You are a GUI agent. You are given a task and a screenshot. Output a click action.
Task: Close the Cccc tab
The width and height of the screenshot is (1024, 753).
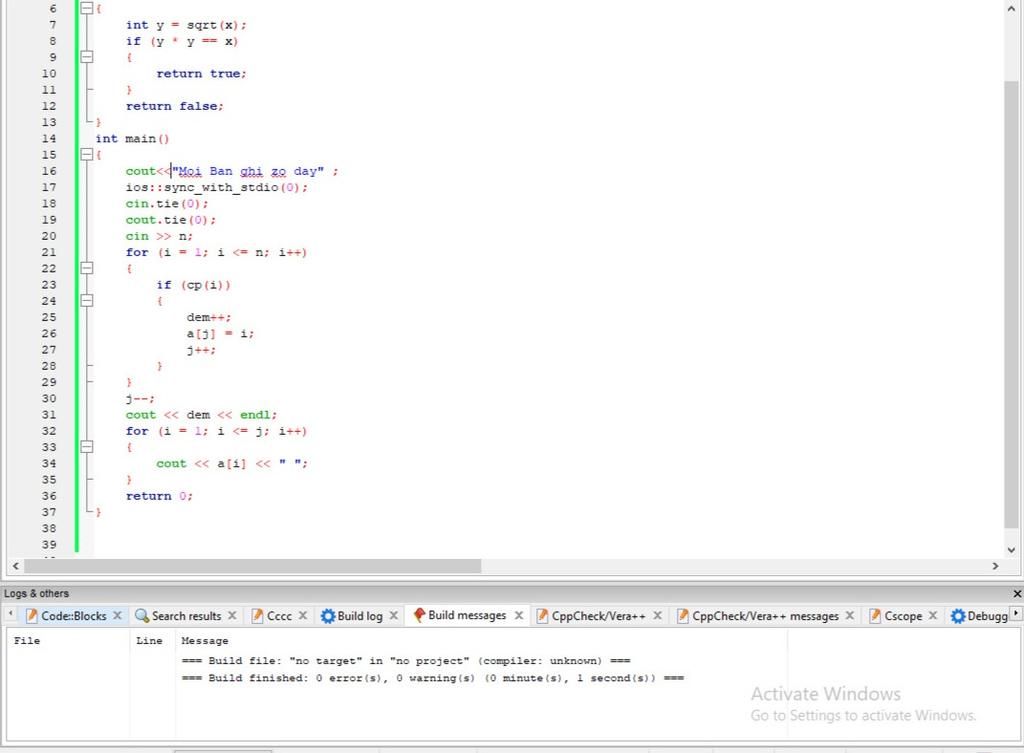click(303, 616)
